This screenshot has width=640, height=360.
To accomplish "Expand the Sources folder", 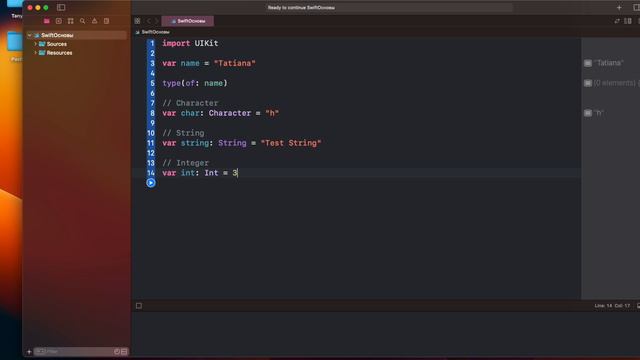I will [x=36, y=44].
